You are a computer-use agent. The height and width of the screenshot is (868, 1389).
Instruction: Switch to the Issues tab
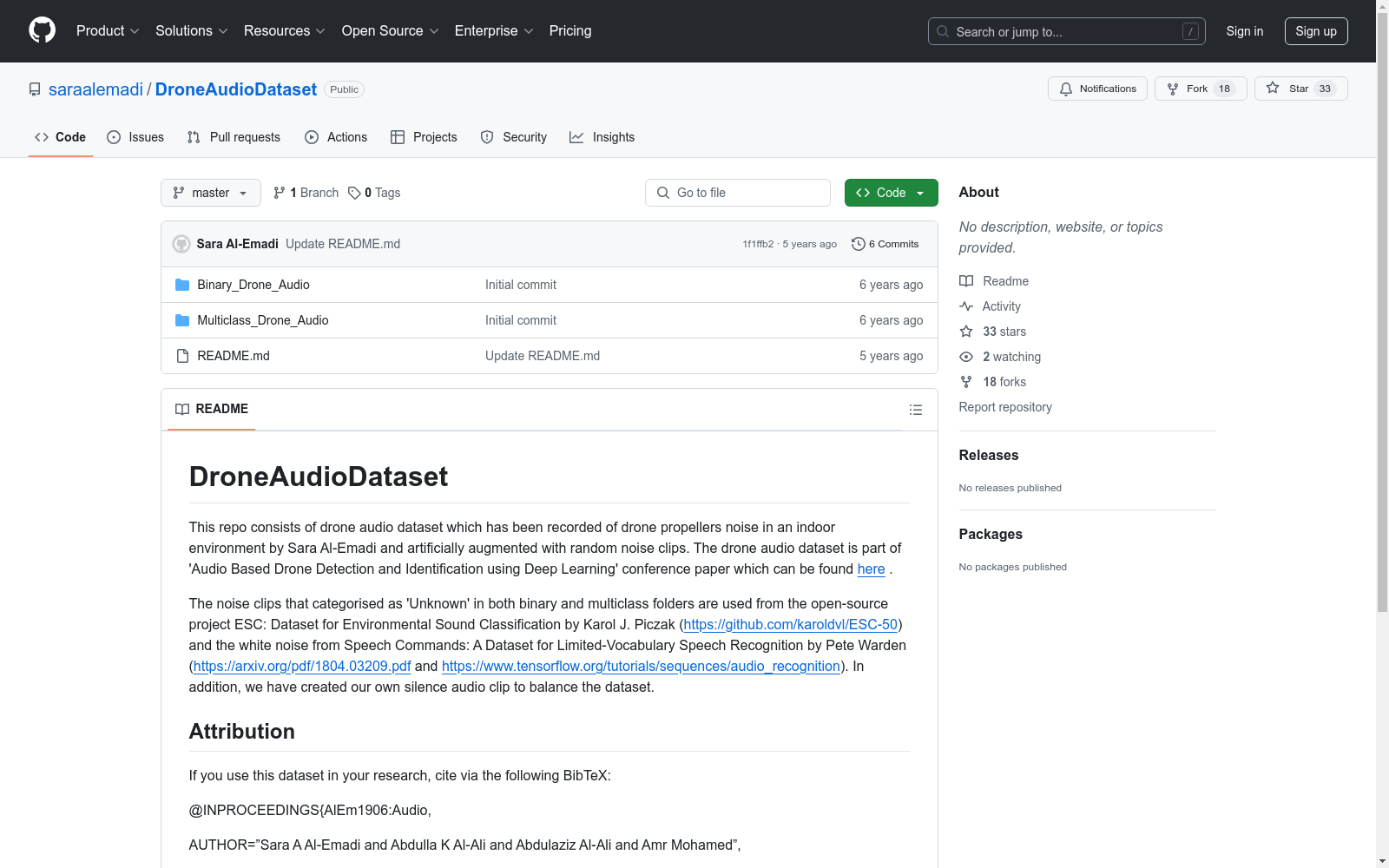[135, 137]
